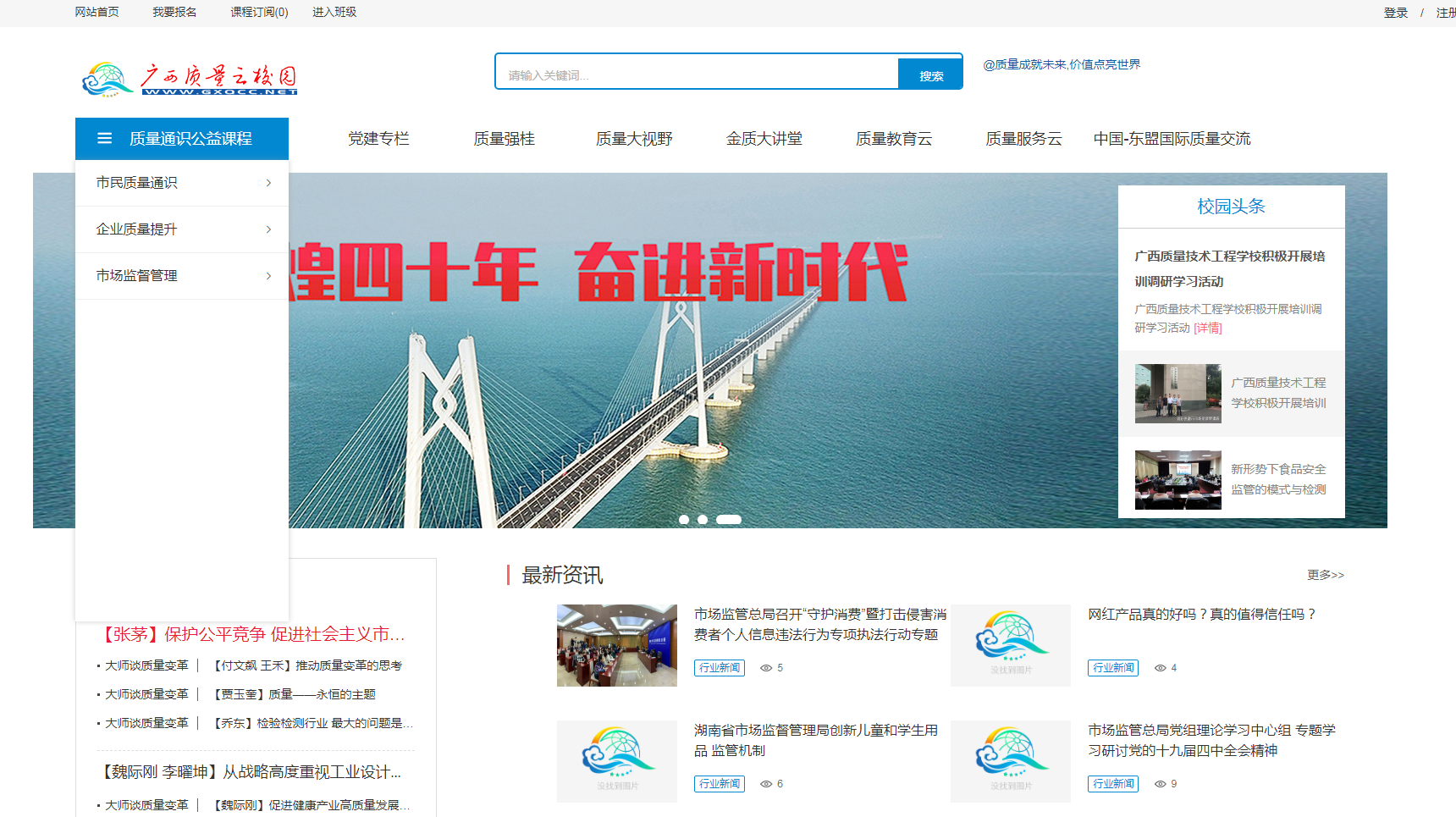Open 【付文飙 王禾】推动质量变革的思考
Image resolution: width=1456 pixels, height=817 pixels.
[x=305, y=666]
